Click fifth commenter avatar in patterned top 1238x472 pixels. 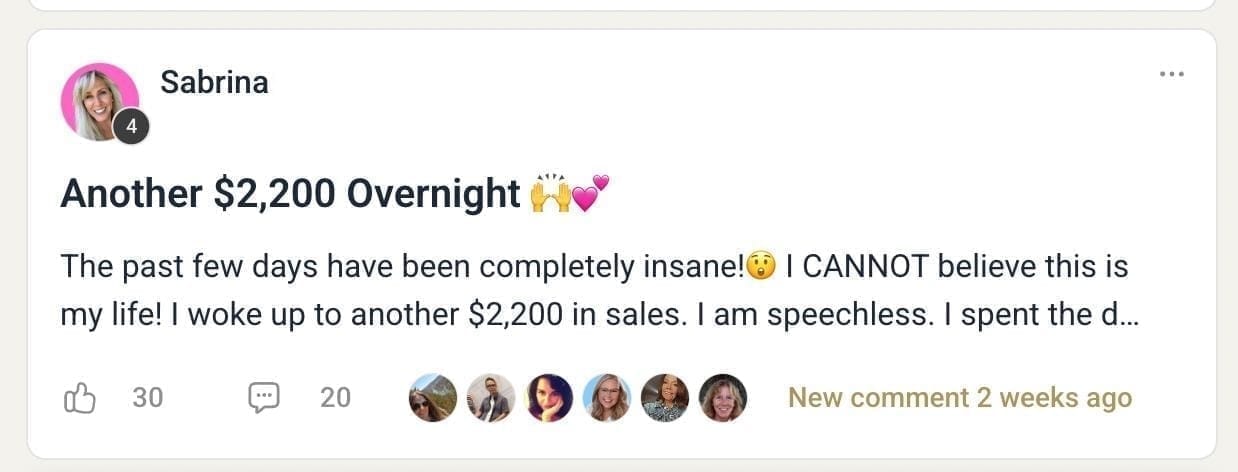click(665, 398)
